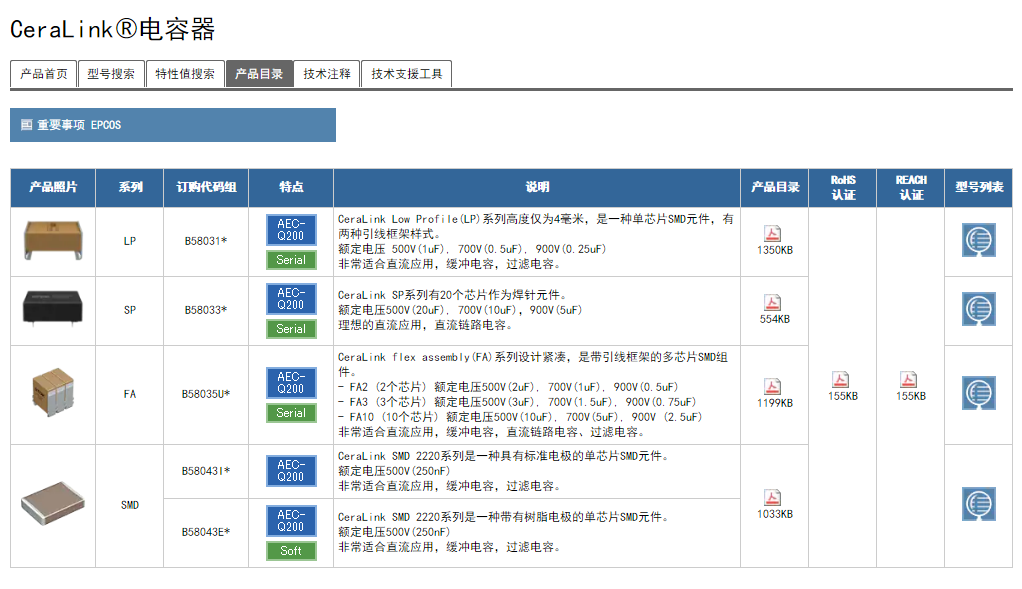Open the REACH certification PDF

point(909,380)
